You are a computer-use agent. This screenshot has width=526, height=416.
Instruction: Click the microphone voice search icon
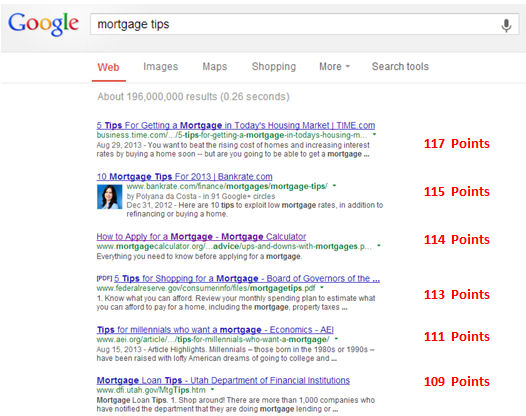(506, 25)
